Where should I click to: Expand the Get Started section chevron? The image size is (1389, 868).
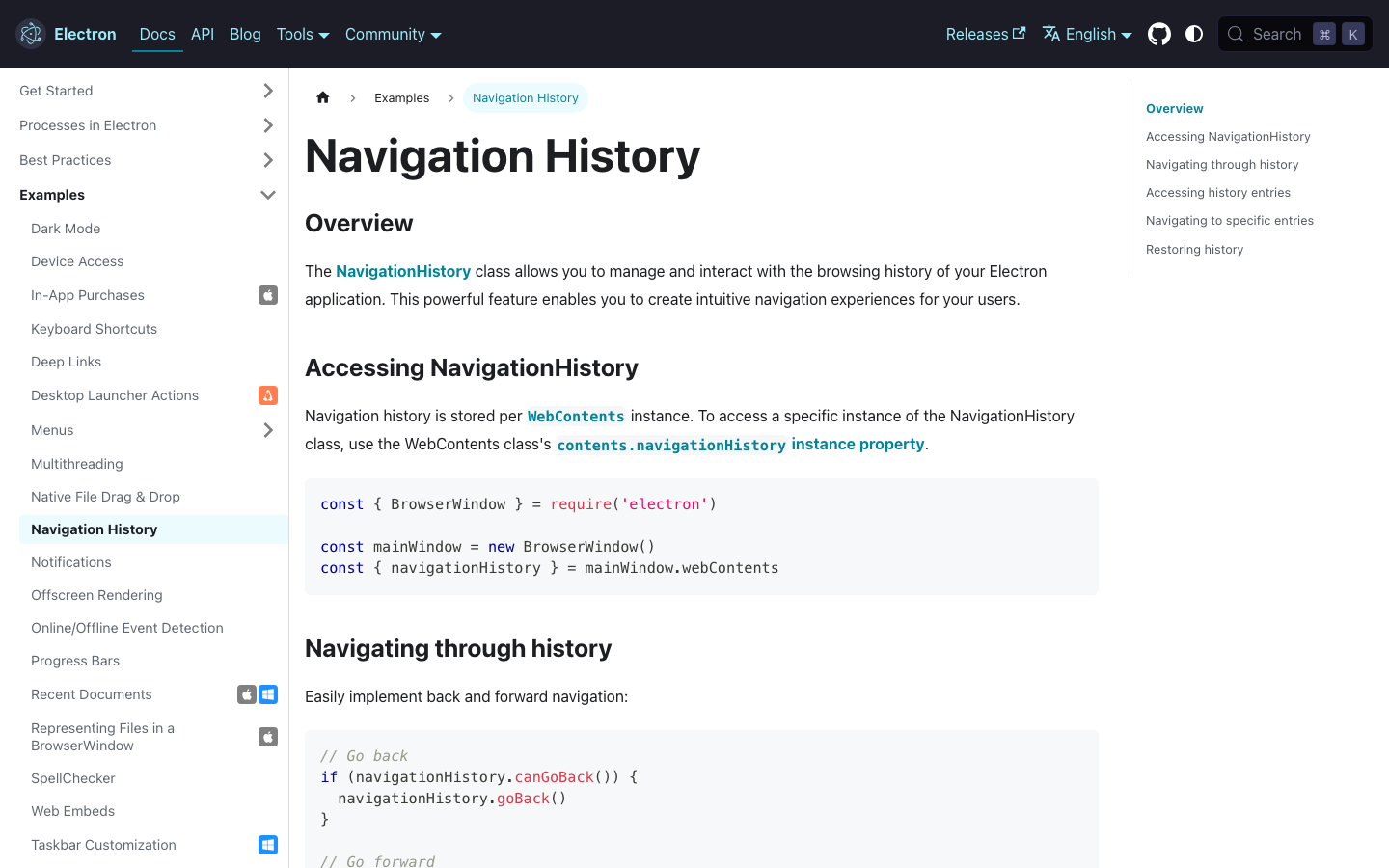(268, 91)
